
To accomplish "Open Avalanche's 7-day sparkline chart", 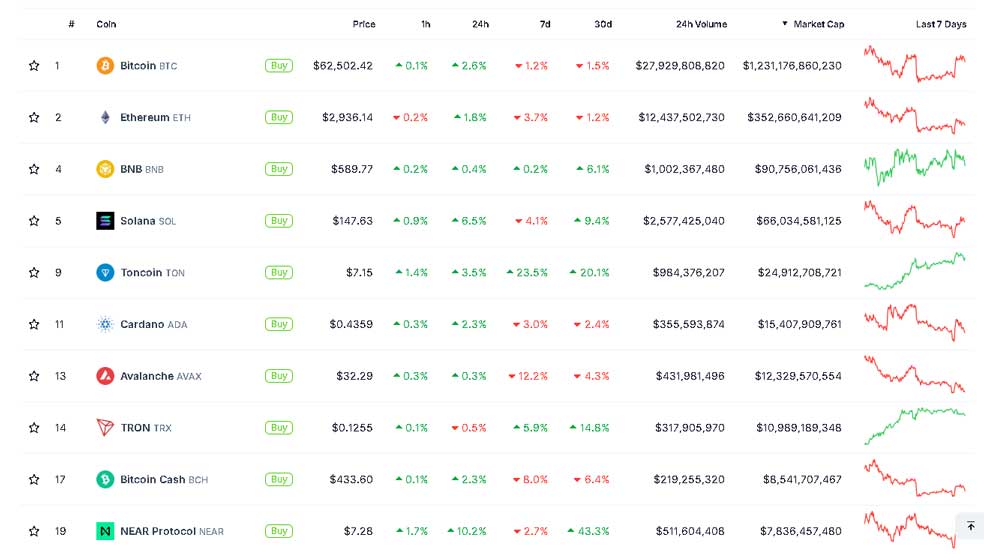I will [x=915, y=374].
